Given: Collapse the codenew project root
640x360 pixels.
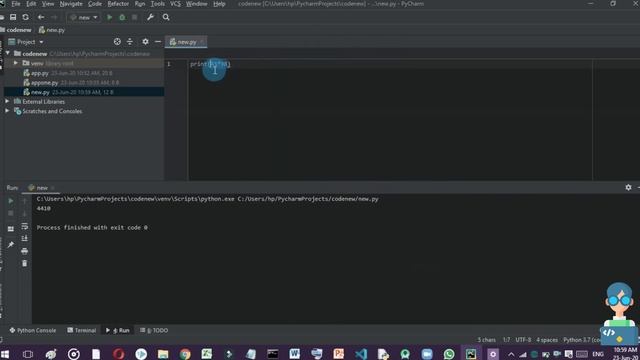Looking at the screenshot, I should point(8,53).
